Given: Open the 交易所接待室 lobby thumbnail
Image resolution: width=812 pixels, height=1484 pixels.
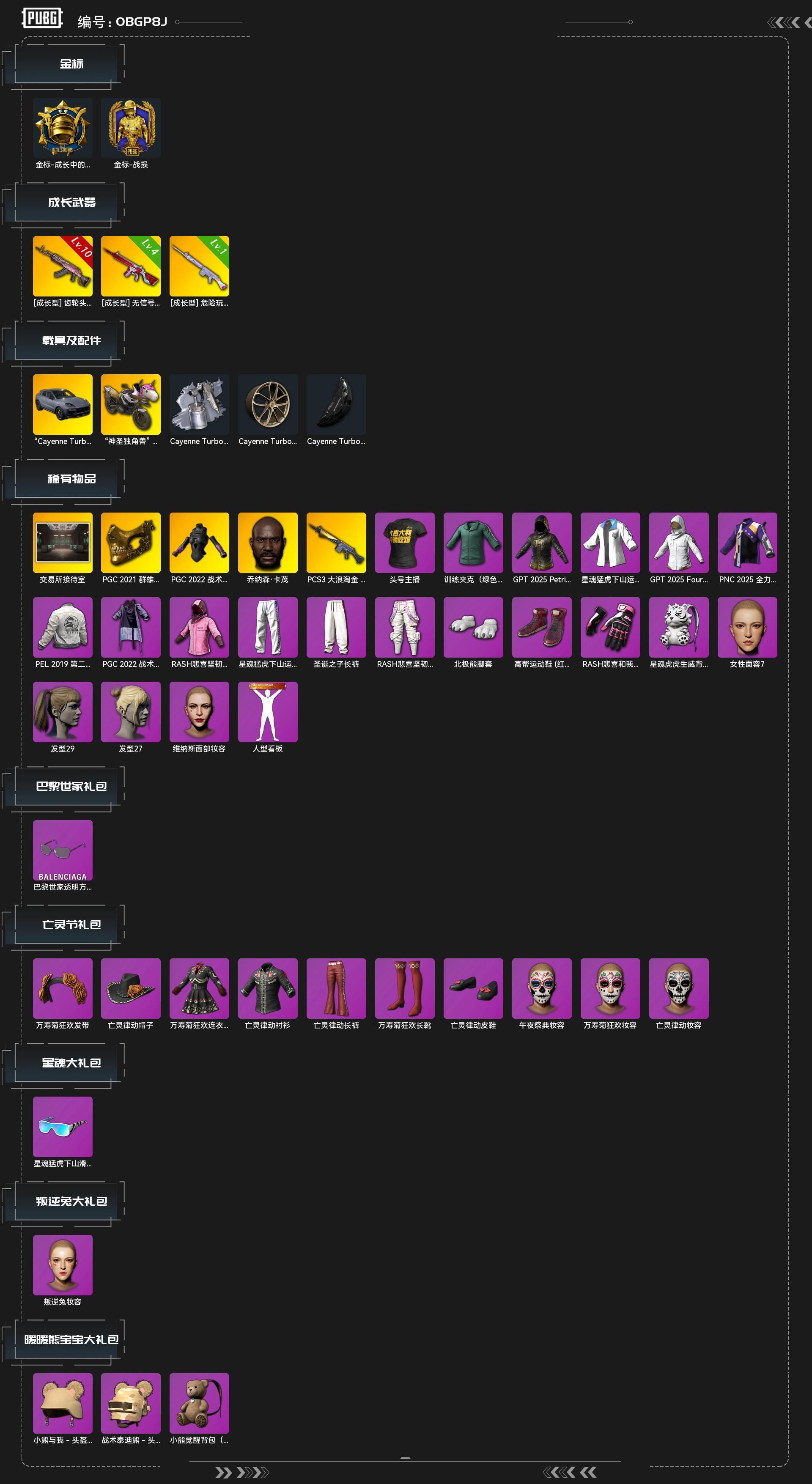Looking at the screenshot, I should [62, 543].
